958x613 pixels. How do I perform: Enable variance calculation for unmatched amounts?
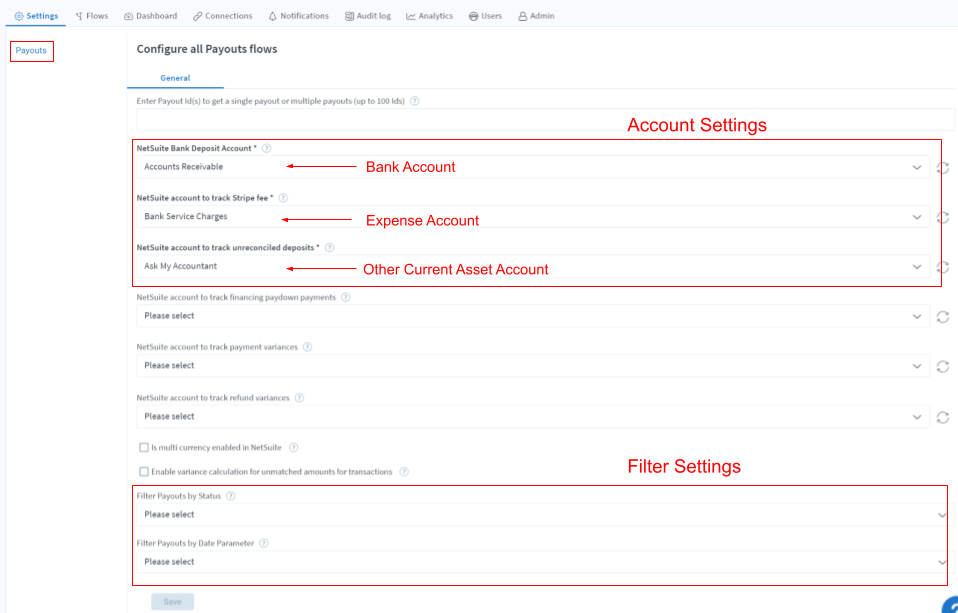point(144,472)
